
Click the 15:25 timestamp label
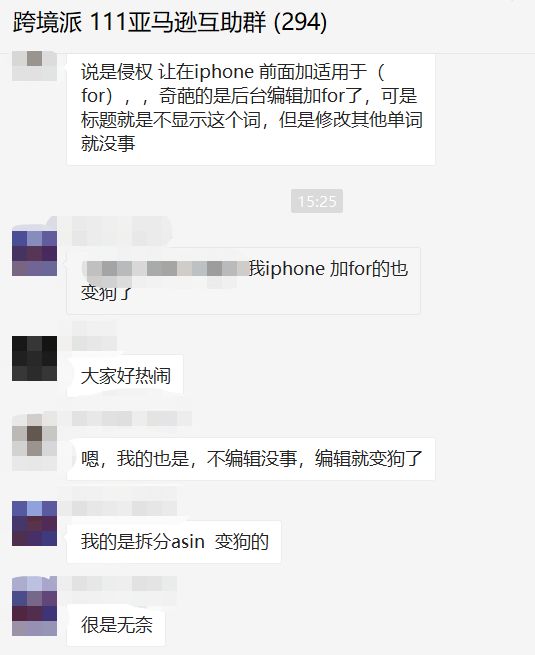click(317, 201)
